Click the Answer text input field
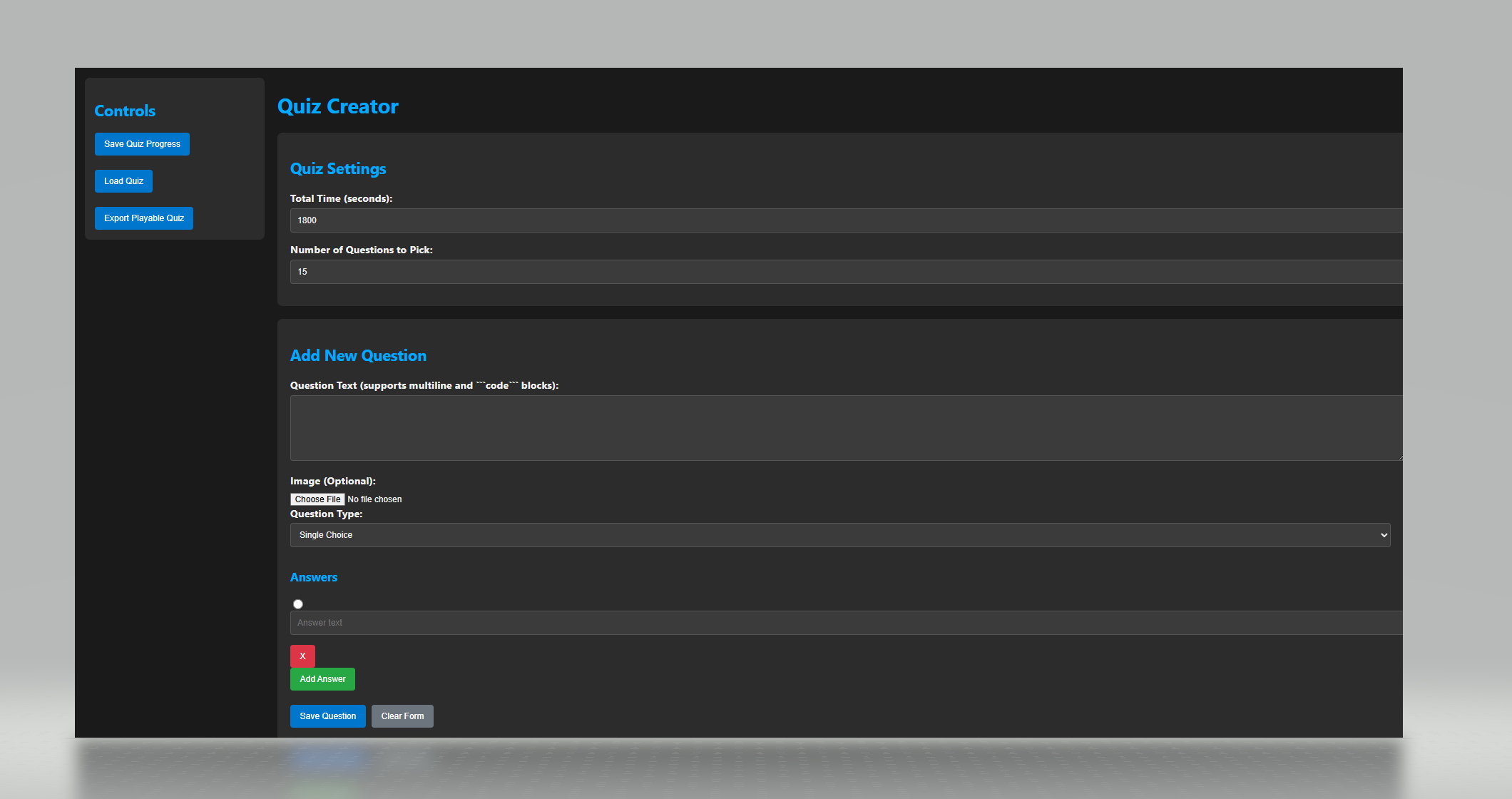This screenshot has width=1512, height=799. point(845,623)
